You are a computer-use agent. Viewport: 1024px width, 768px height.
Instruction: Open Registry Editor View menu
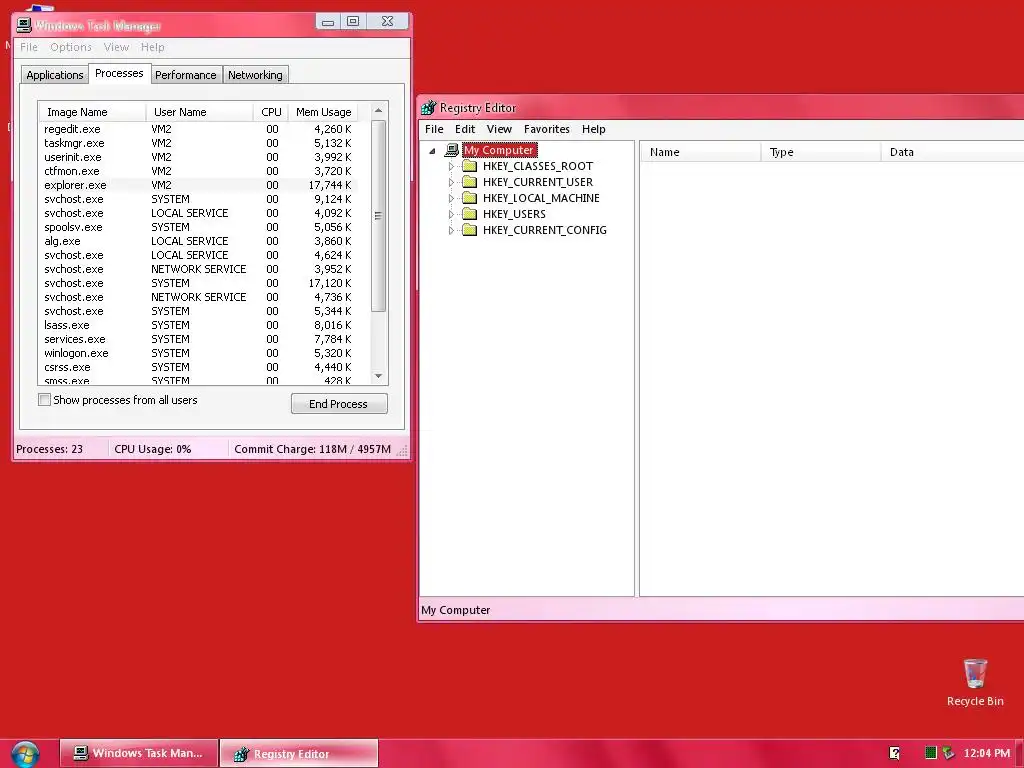[499, 129]
